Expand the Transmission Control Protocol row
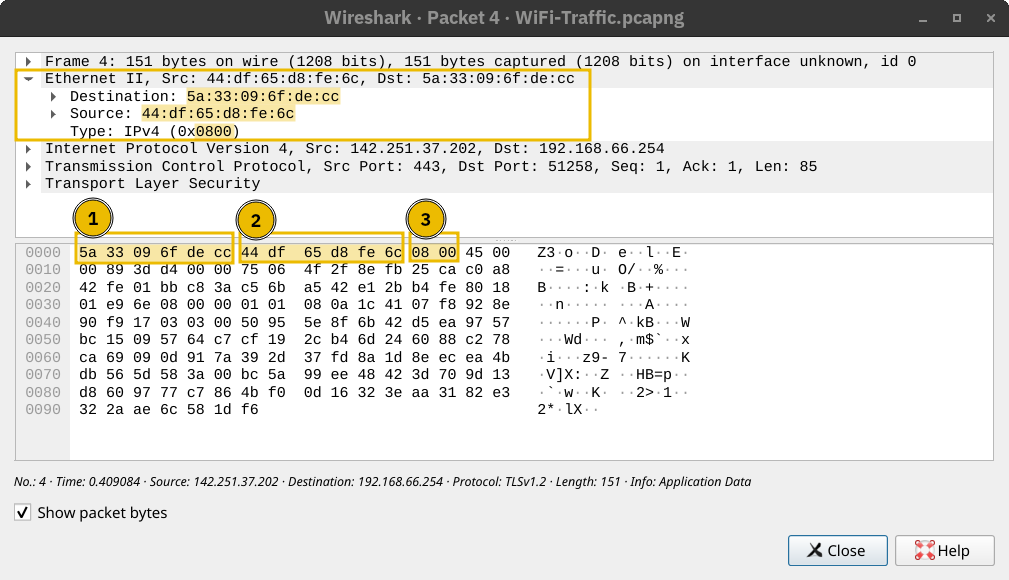 click(30, 167)
